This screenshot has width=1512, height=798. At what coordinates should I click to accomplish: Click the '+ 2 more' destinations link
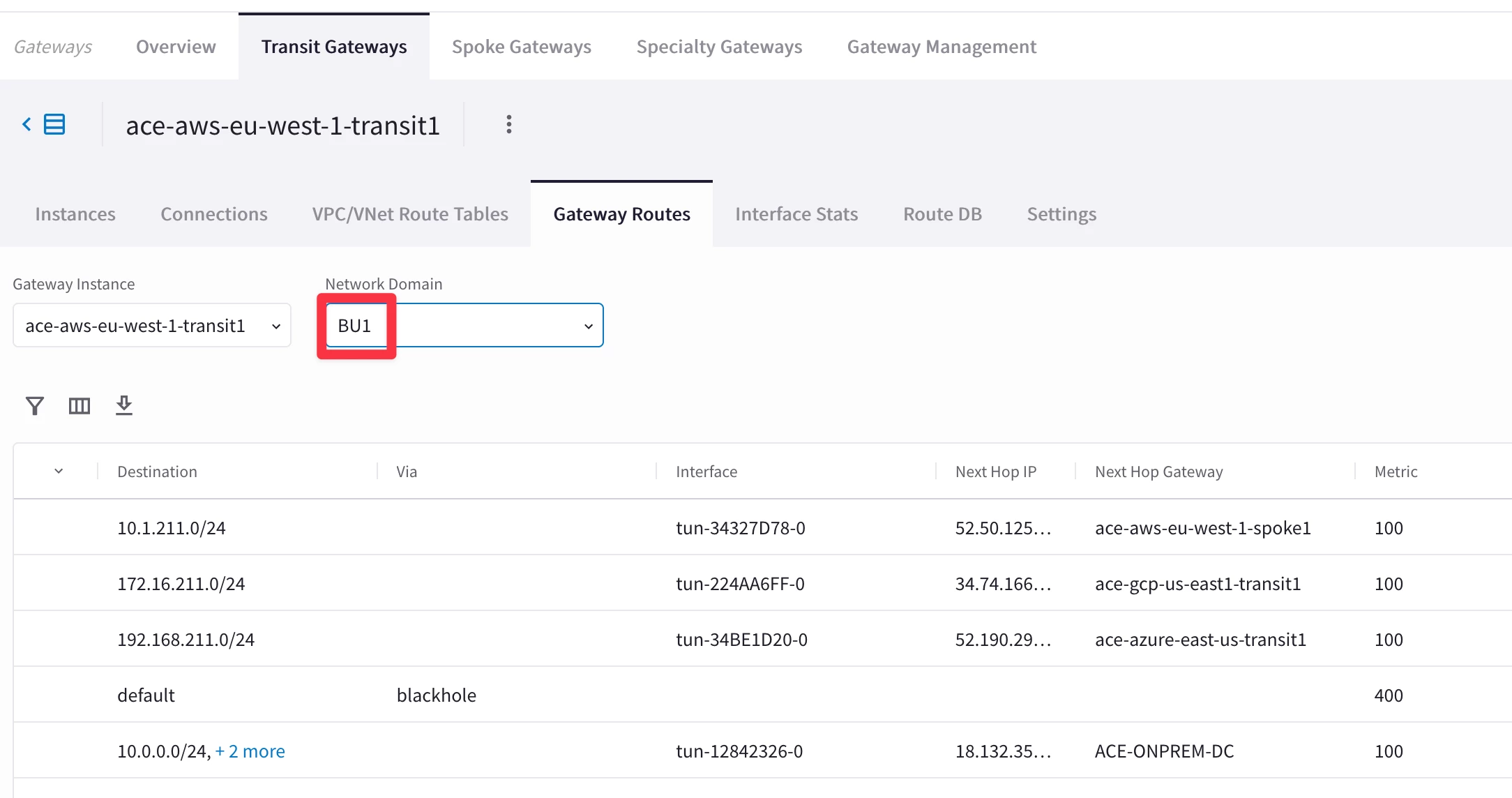250,751
